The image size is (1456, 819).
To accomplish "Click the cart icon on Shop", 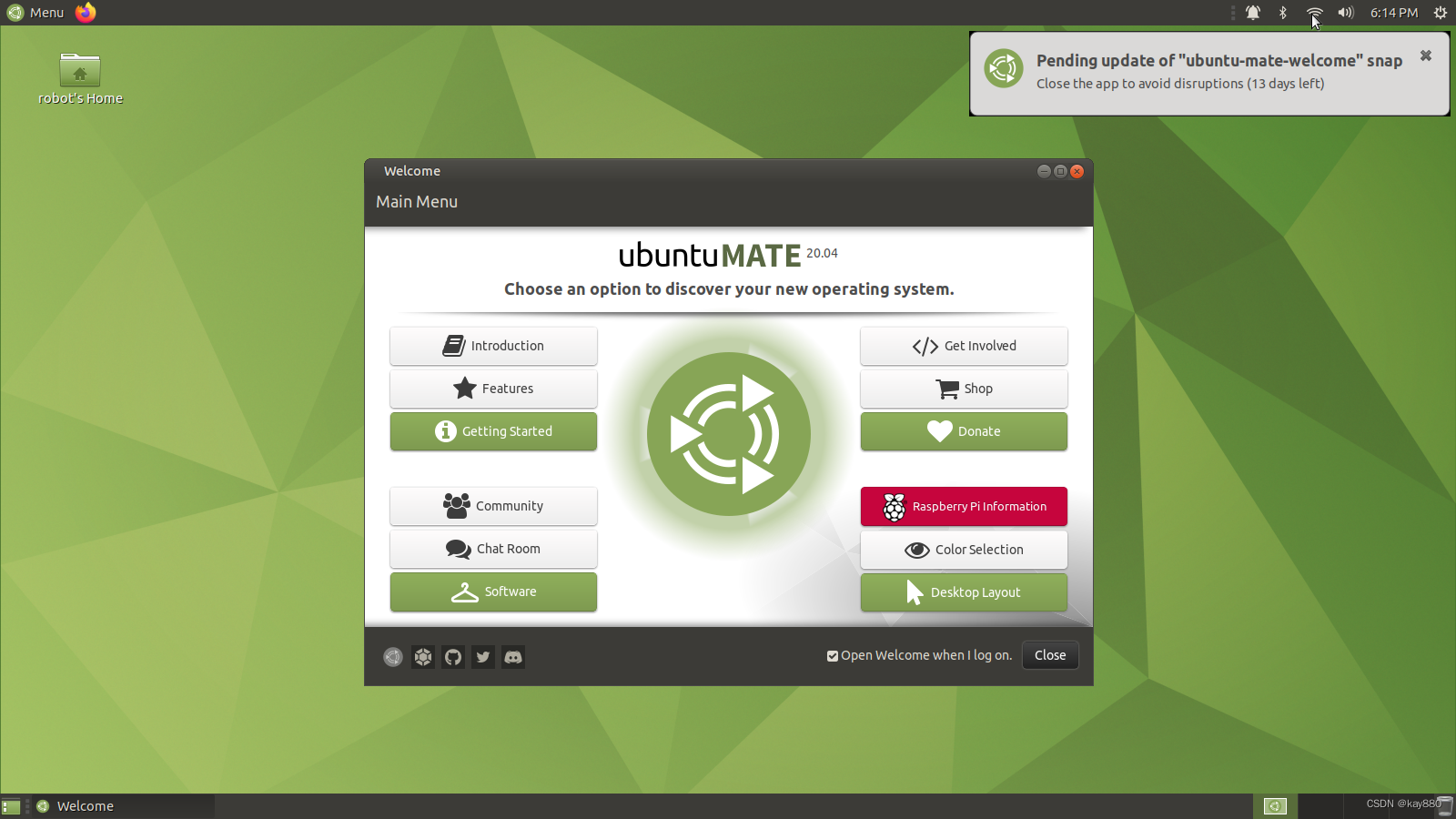I will click(x=947, y=389).
